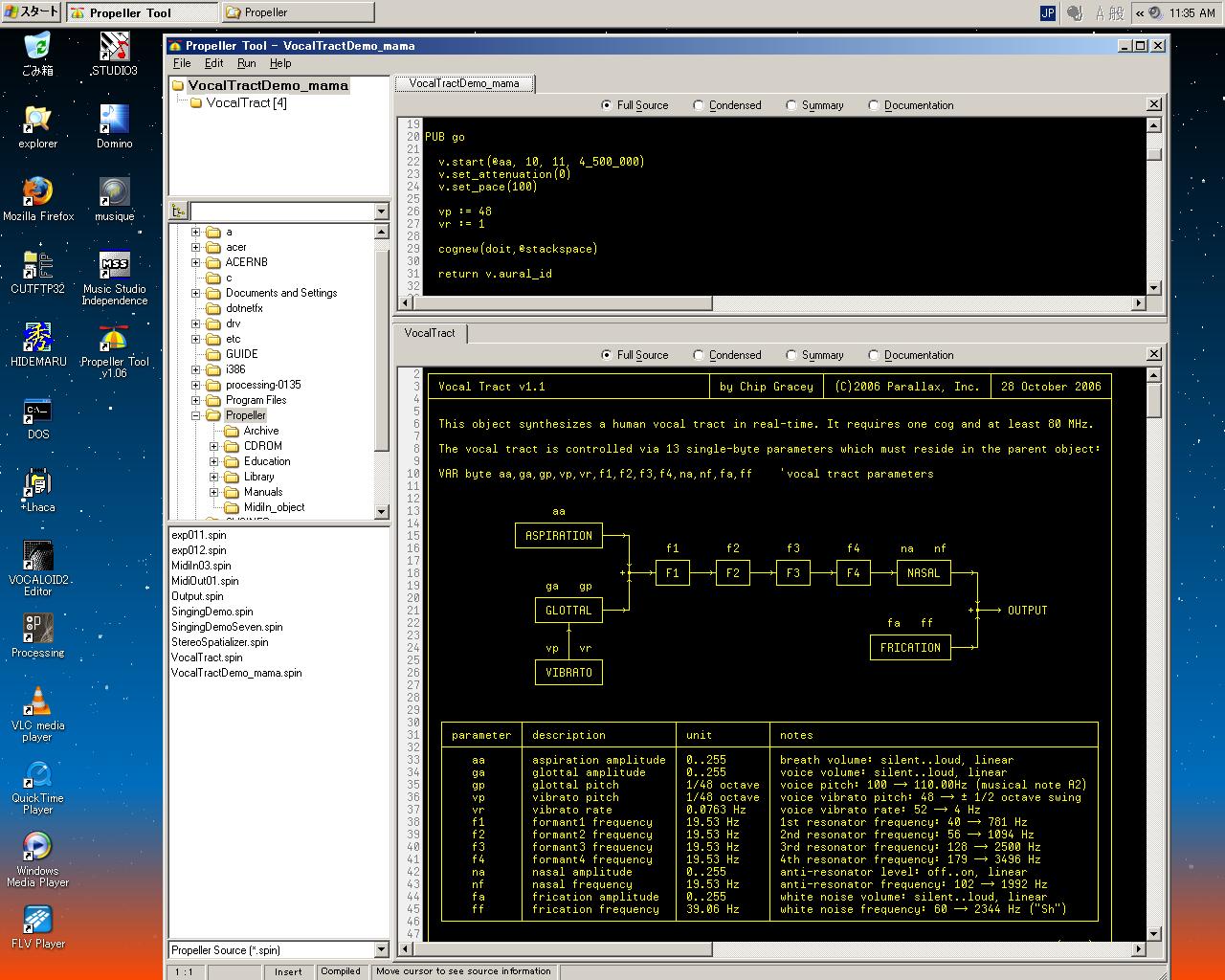Screen dimensions: 1225x980
Task: Click the Start button on the taskbar
Action: tap(33, 12)
